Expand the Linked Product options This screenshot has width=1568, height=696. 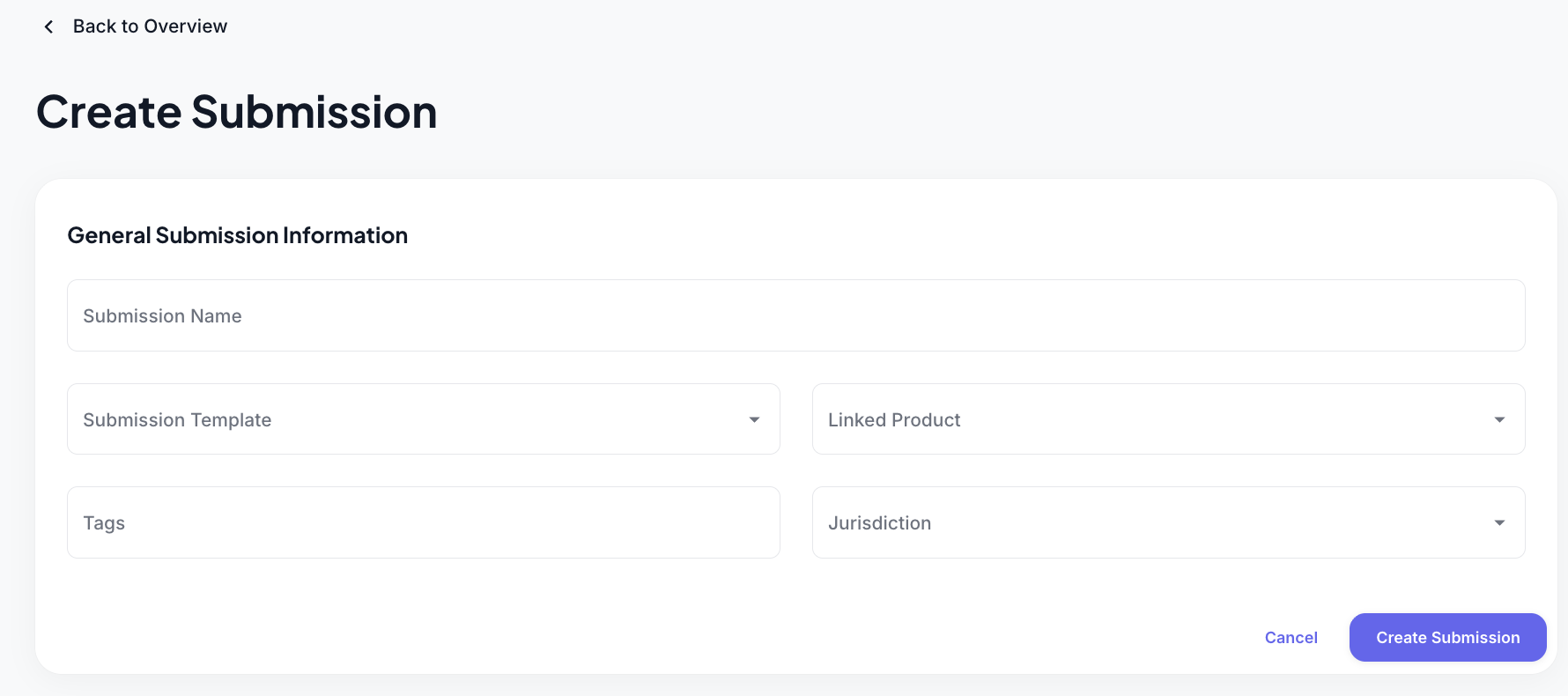[1168, 419]
